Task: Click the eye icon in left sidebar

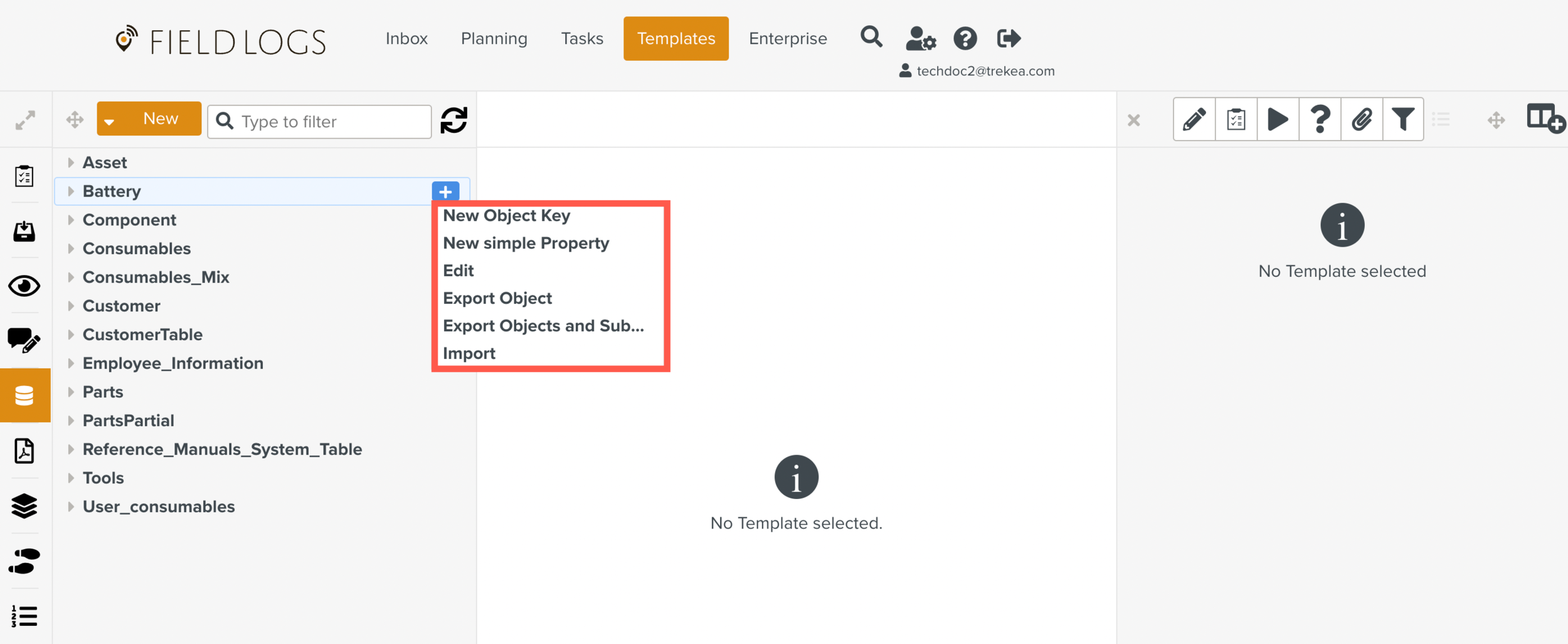Action: pyautogui.click(x=24, y=286)
